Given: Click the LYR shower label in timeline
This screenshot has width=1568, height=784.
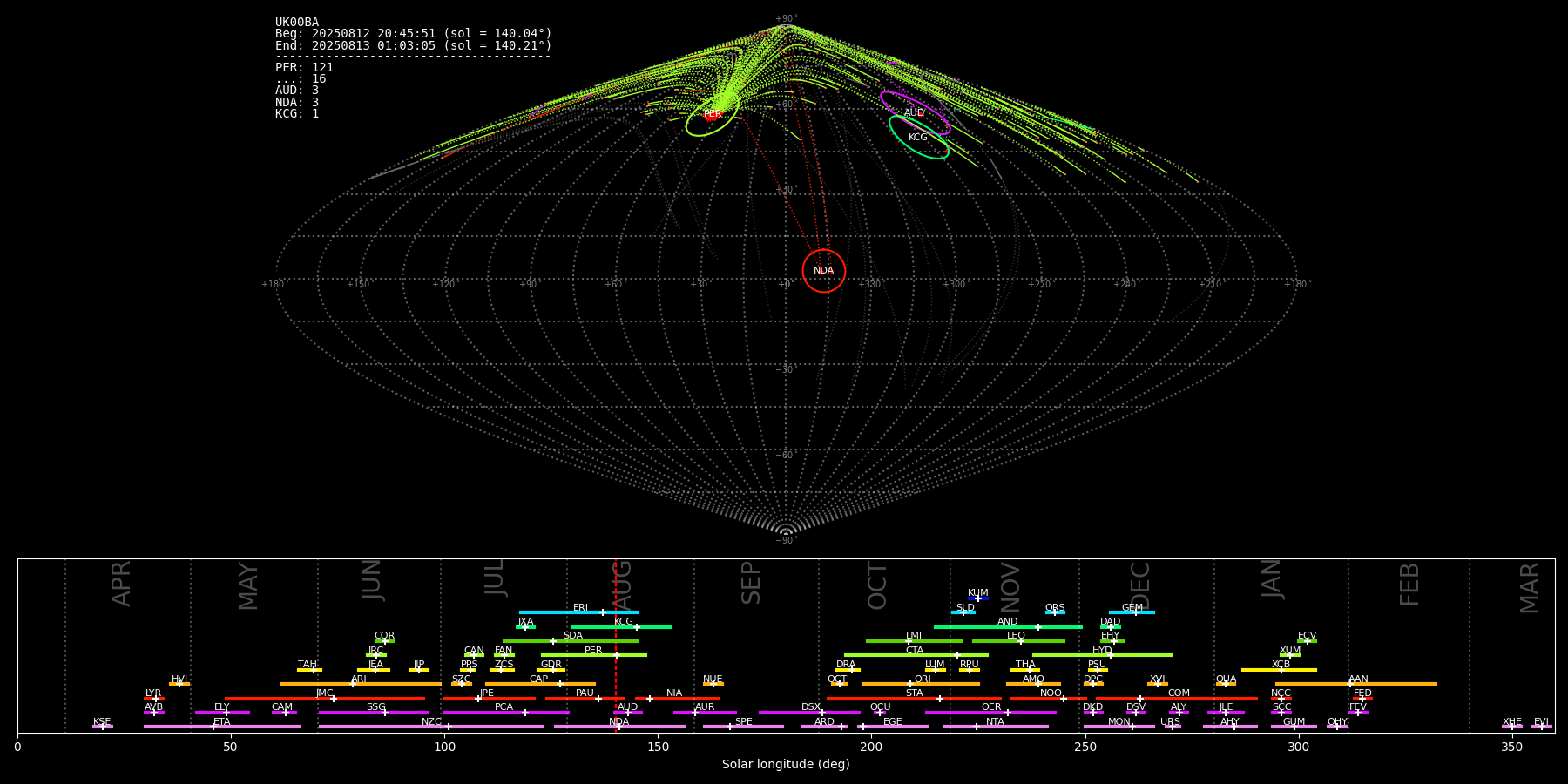Looking at the screenshot, I should [153, 693].
